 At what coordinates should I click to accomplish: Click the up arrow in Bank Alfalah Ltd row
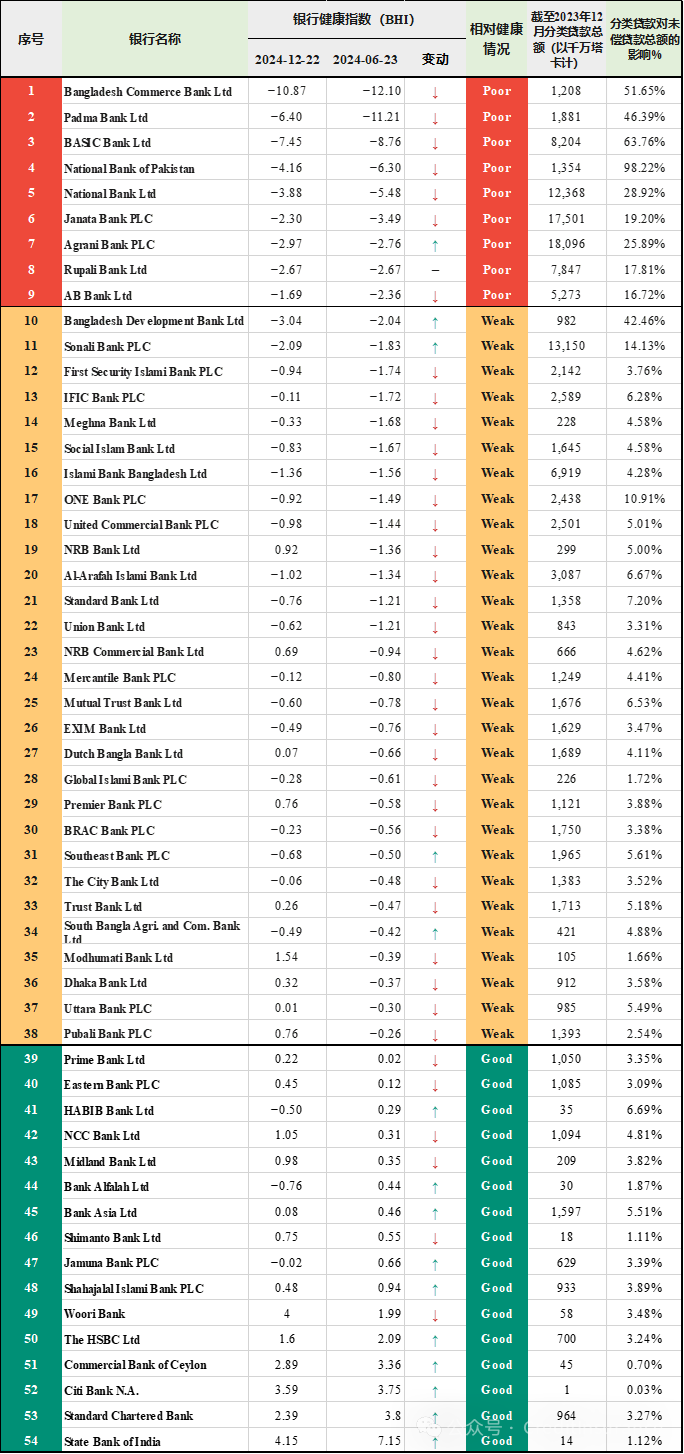(436, 1187)
